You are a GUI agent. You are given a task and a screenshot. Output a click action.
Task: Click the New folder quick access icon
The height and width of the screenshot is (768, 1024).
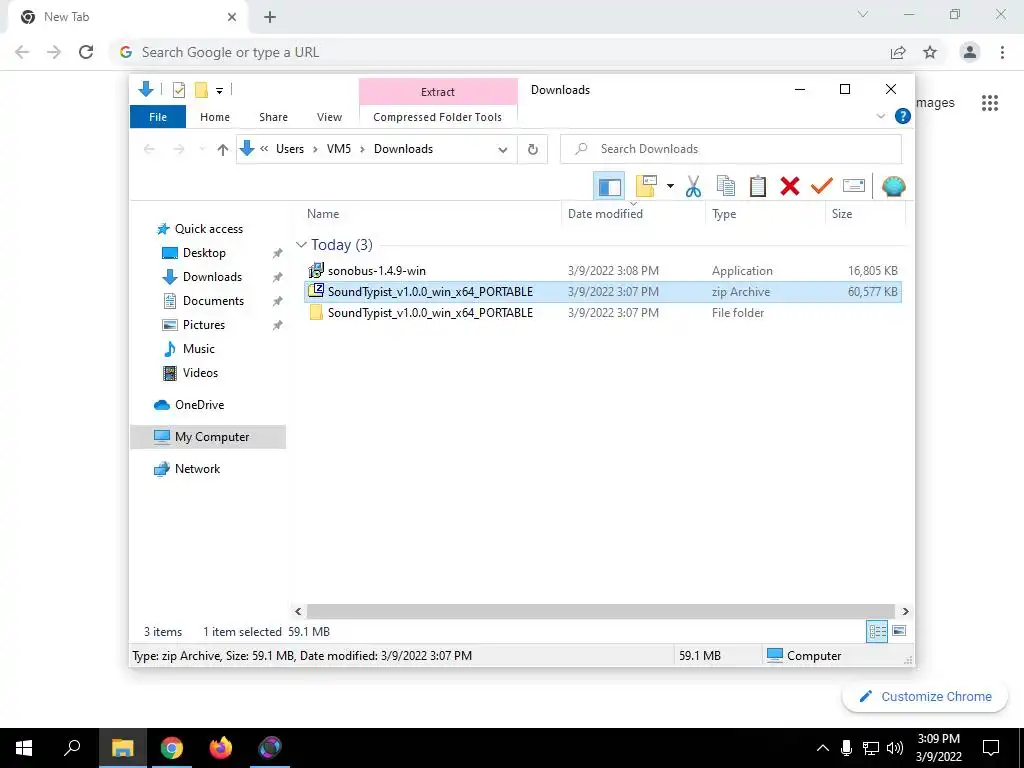pyautogui.click(x=201, y=89)
